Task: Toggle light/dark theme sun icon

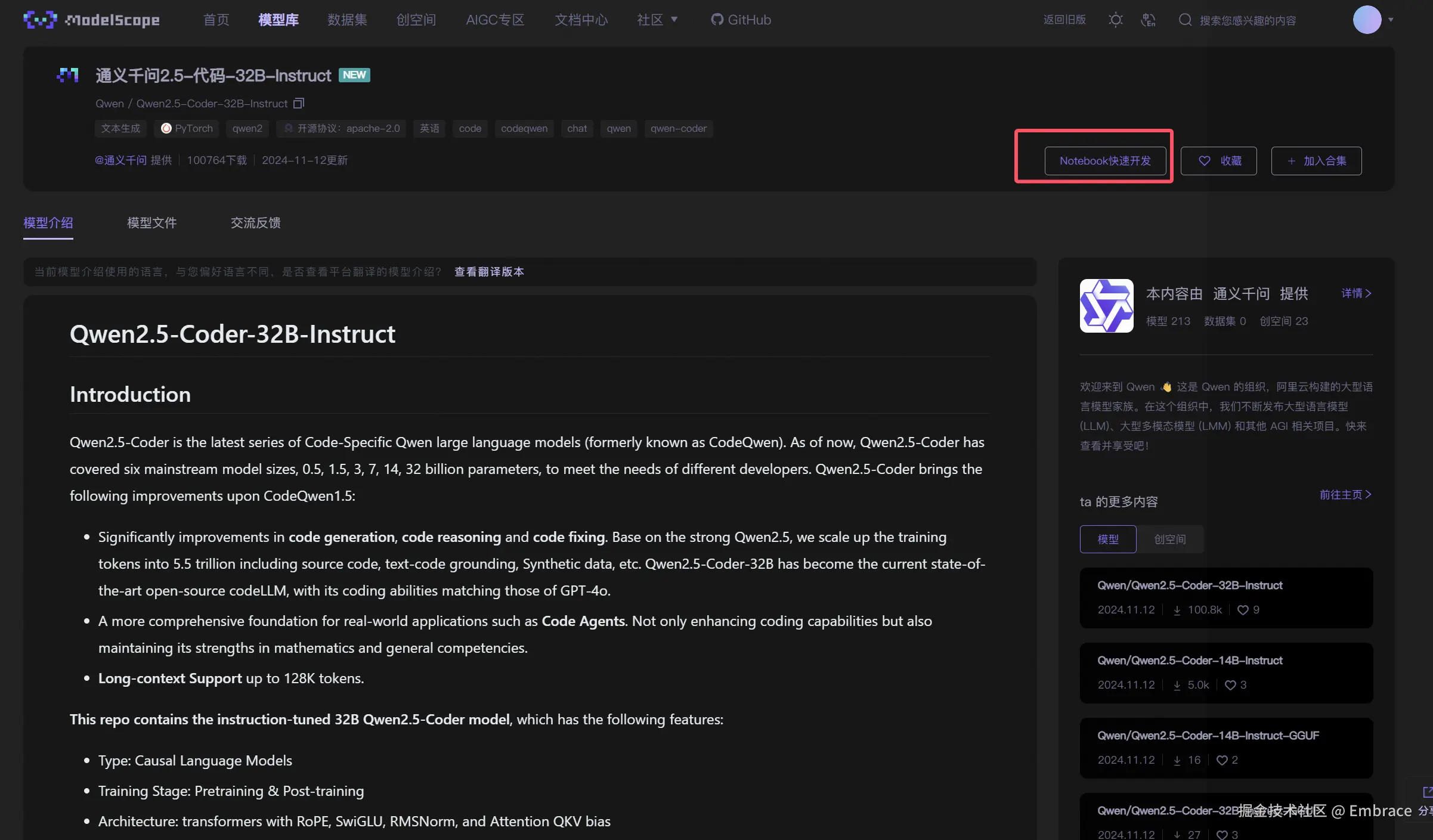Action: point(1115,20)
